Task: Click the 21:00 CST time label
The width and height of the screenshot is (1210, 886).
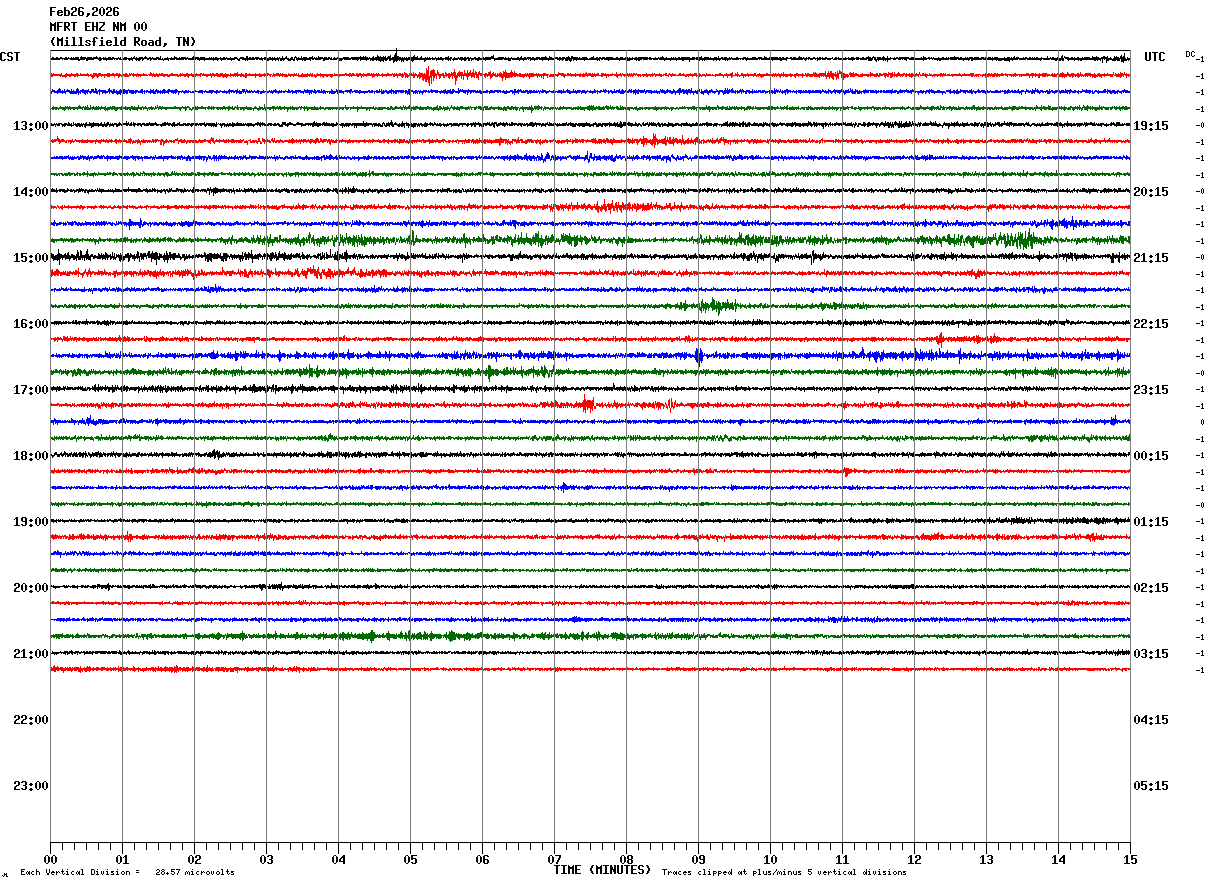Action: (31, 654)
